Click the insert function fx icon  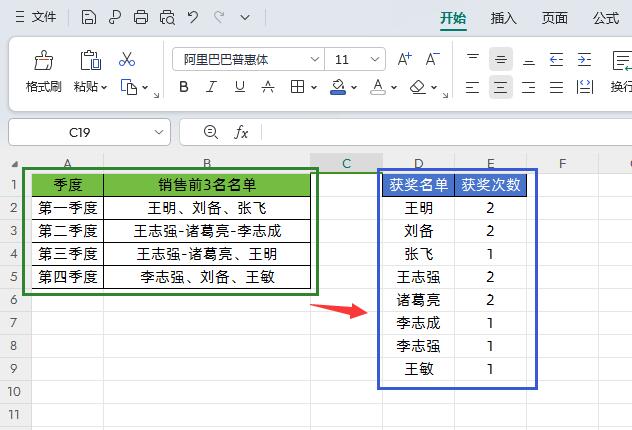[x=241, y=132]
